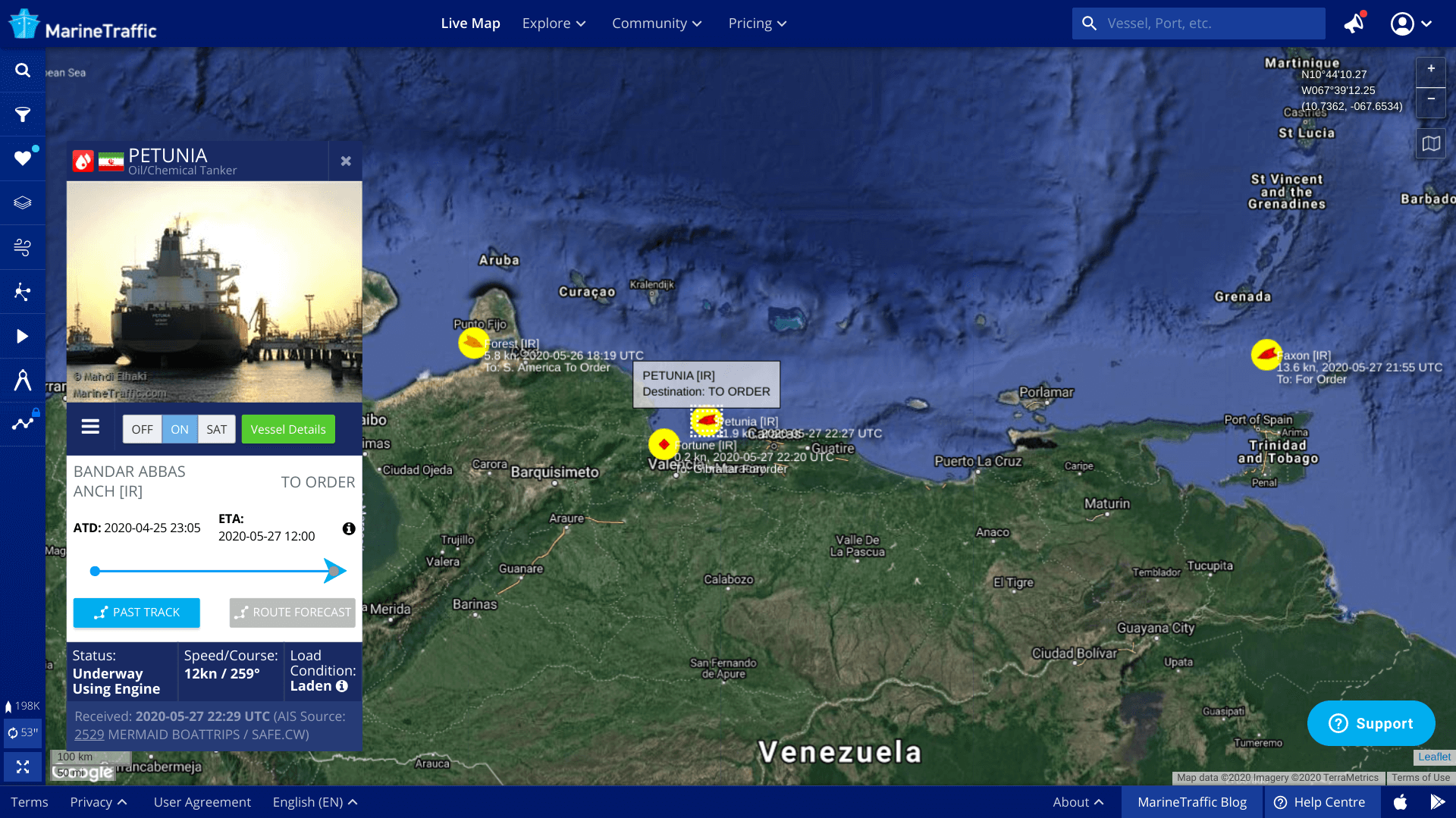Open My Fleets heart icon

tap(23, 158)
